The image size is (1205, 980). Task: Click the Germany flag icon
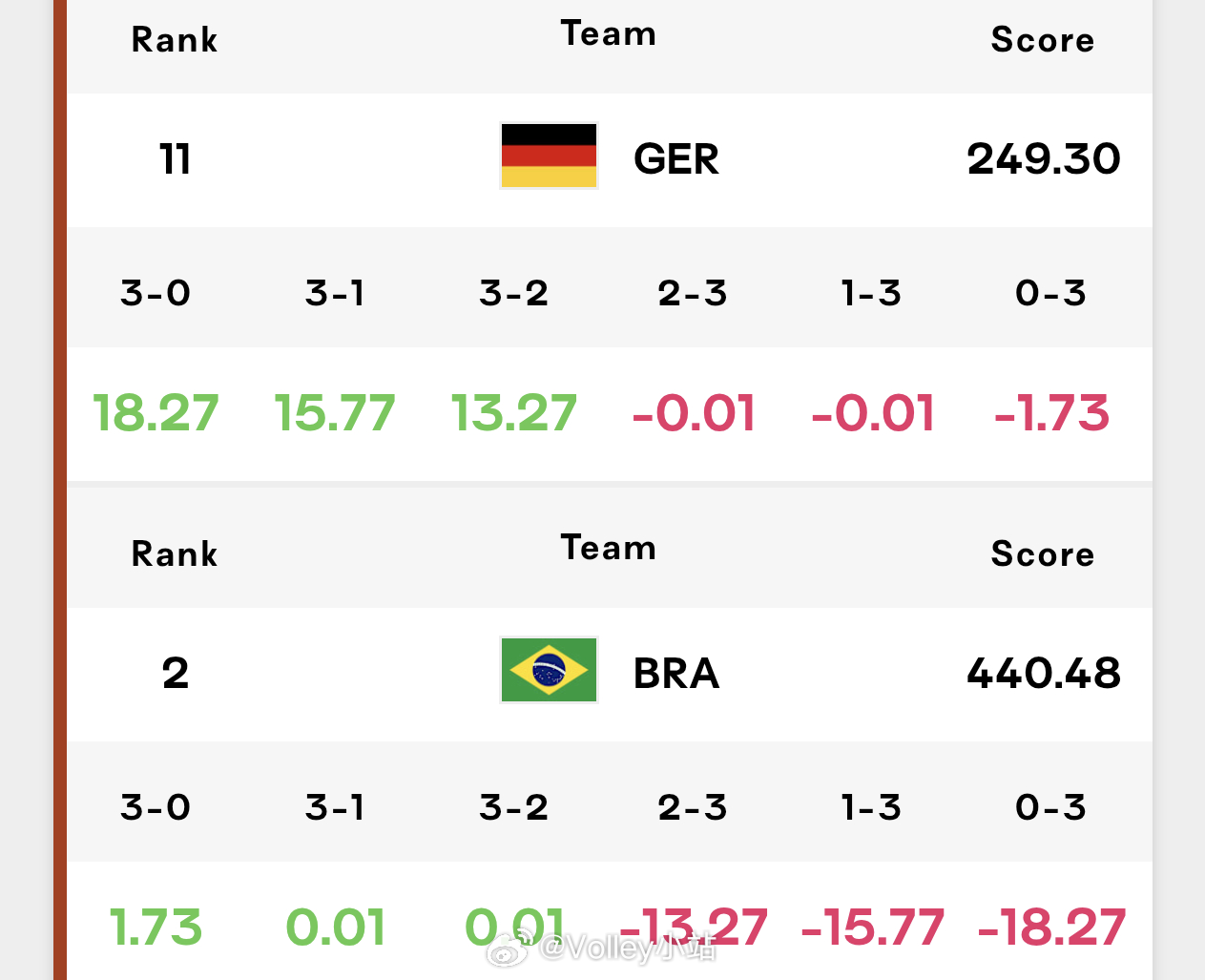(x=549, y=156)
